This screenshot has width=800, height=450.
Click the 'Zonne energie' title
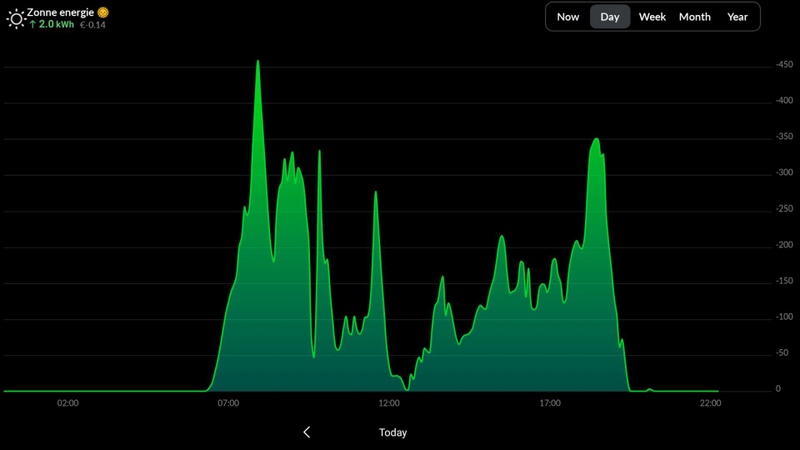(x=60, y=12)
